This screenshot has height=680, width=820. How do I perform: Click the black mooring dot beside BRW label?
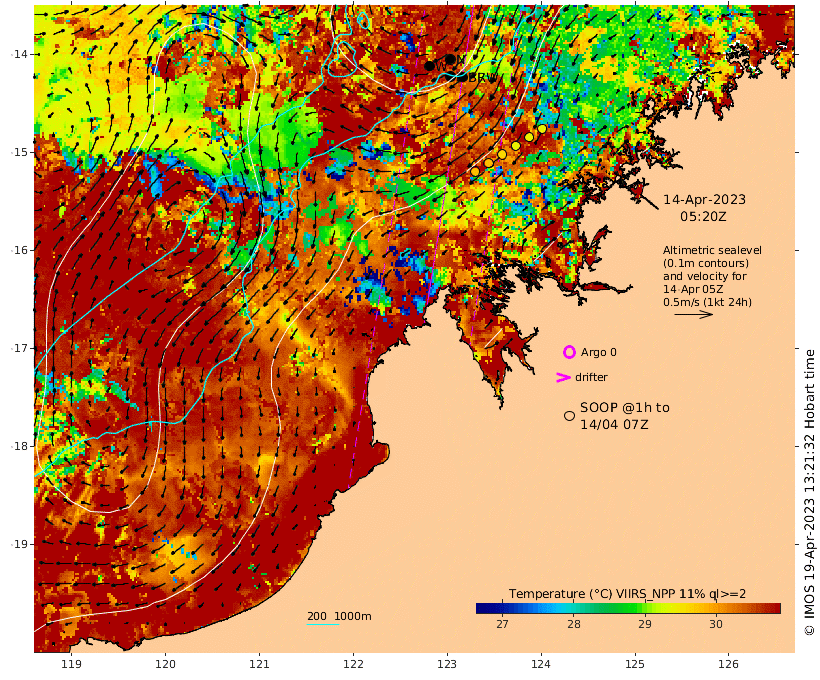(x=463, y=77)
